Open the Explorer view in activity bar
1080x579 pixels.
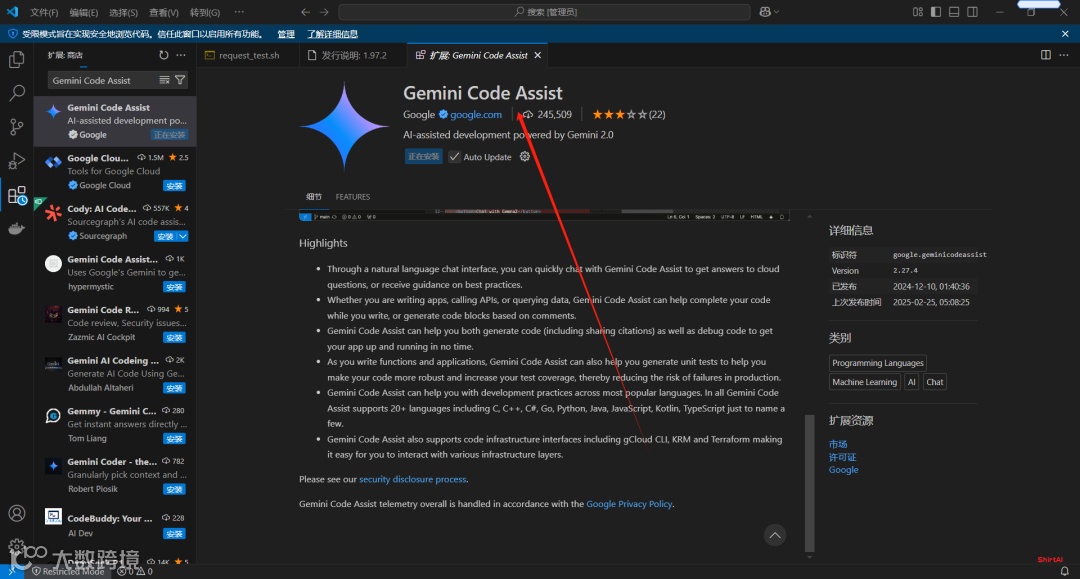(17, 60)
